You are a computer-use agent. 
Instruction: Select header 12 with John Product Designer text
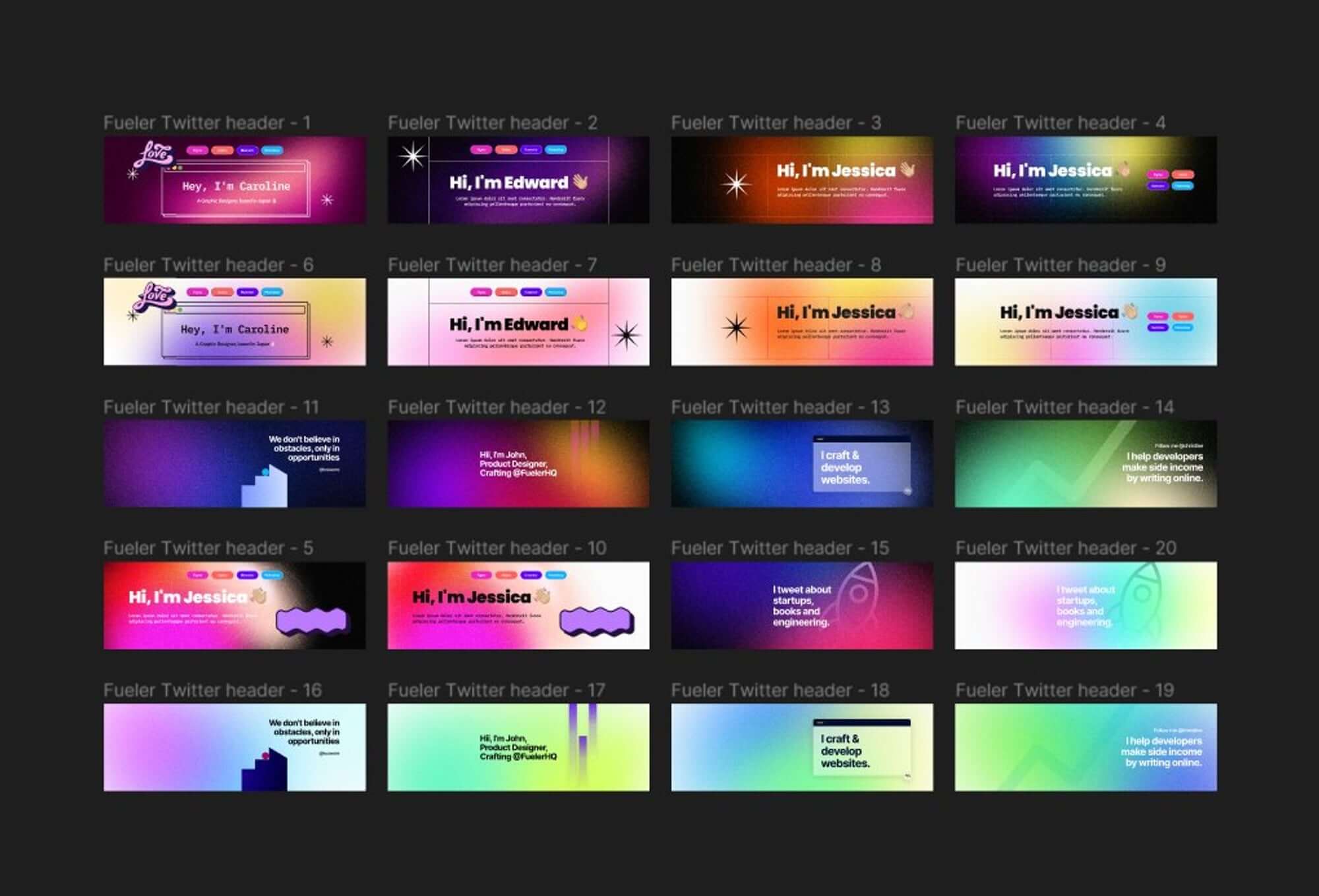tap(518, 464)
